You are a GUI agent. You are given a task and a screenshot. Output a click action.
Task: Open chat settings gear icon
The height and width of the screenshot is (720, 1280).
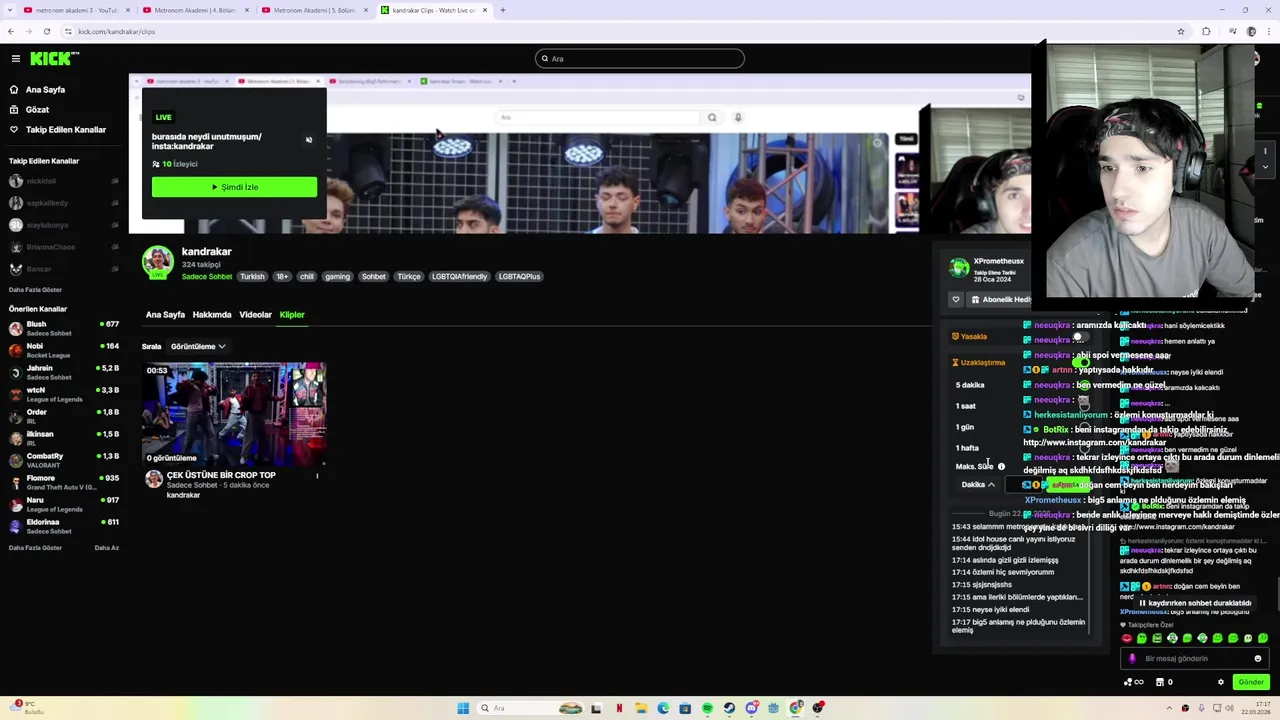point(1221,682)
